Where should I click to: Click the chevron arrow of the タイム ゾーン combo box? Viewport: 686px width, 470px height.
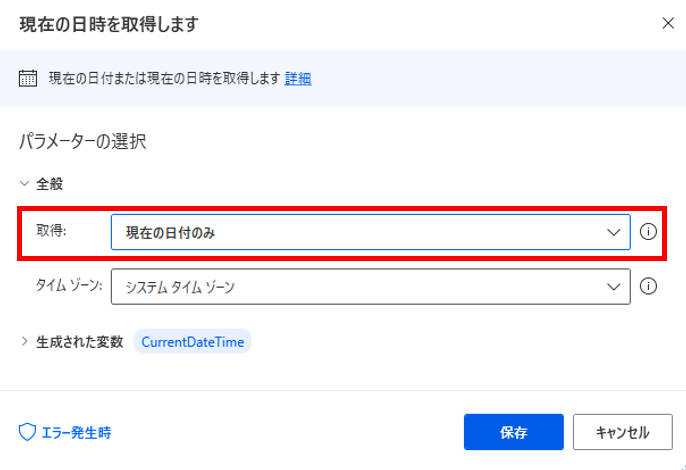(614, 287)
